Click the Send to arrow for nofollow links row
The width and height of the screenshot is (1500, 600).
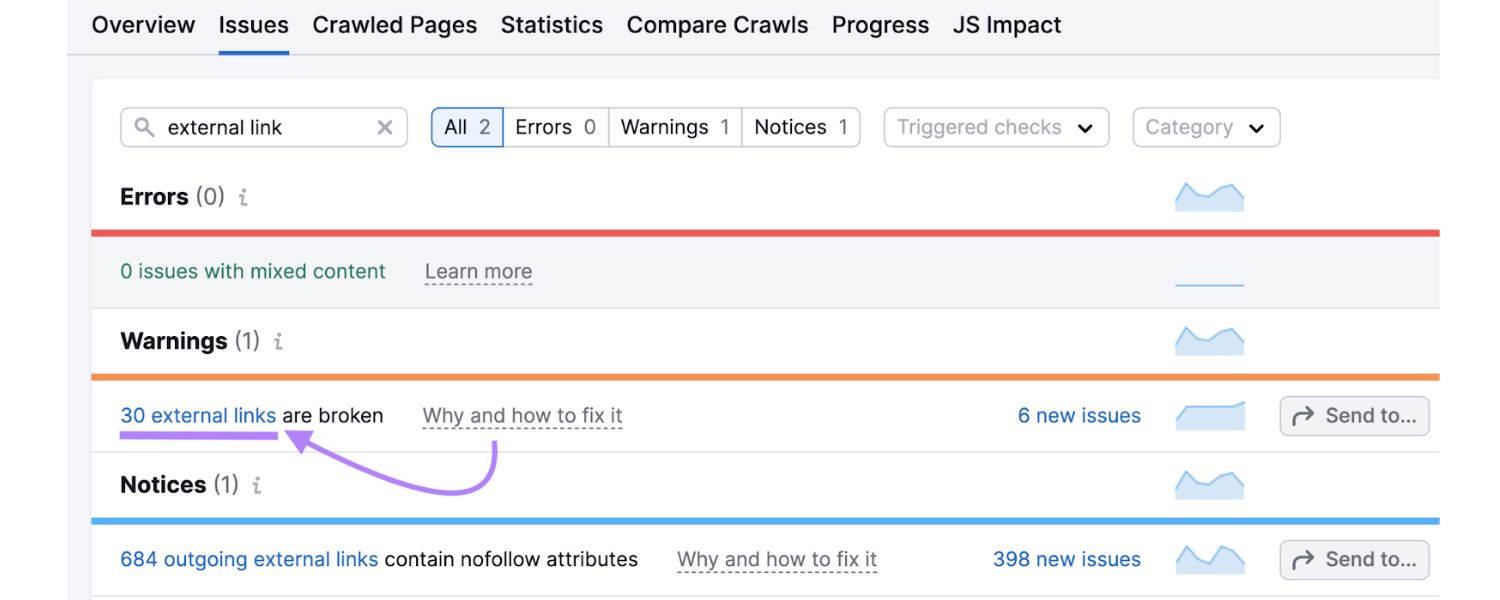[1353, 559]
